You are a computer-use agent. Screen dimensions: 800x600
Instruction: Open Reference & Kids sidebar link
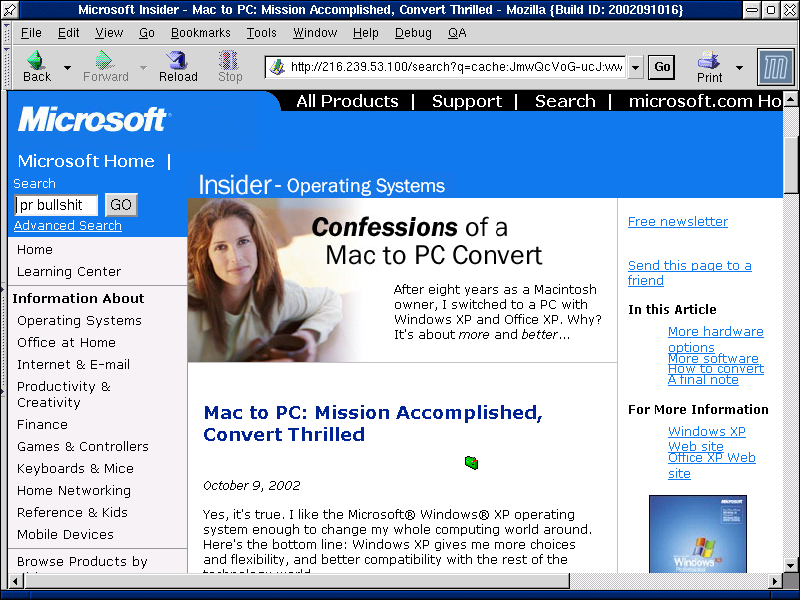[x=72, y=512]
